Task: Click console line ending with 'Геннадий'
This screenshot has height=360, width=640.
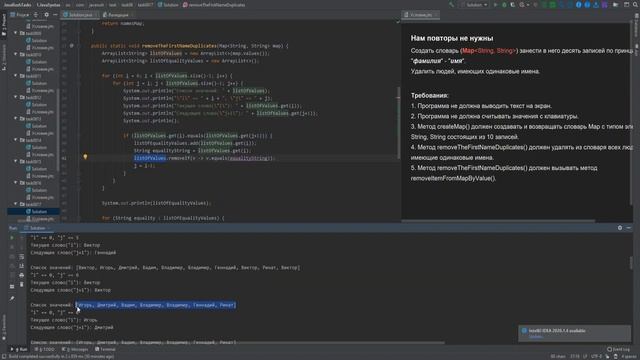Action: 73,253
